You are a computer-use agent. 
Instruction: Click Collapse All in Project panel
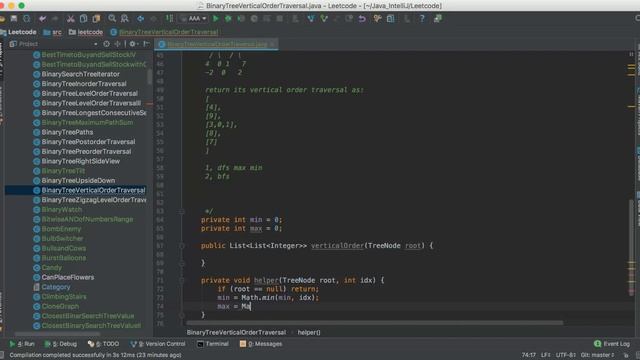click(x=118, y=44)
